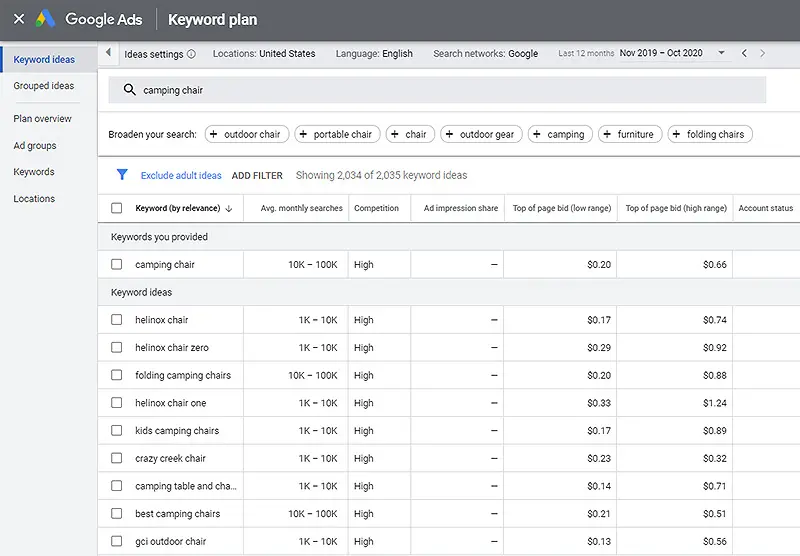Click the camping chair search field
800x556 pixels.
[x=437, y=90]
